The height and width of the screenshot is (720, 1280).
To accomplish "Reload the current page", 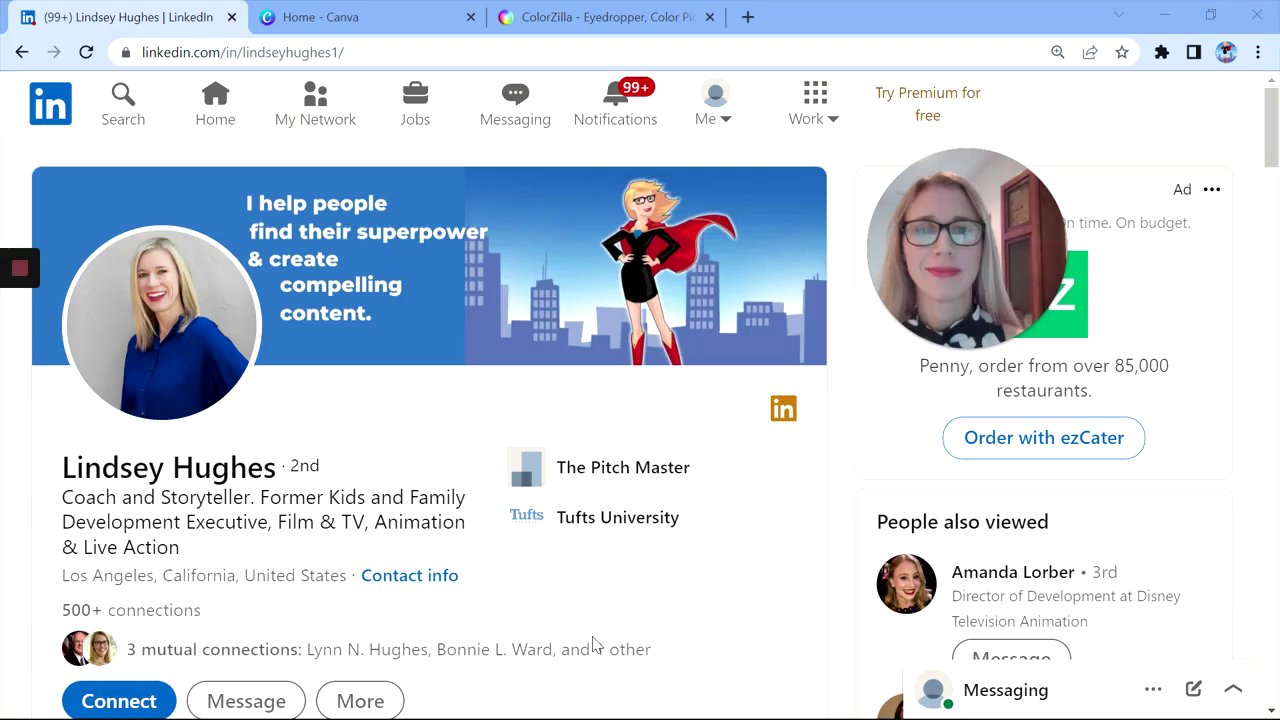I will (86, 52).
